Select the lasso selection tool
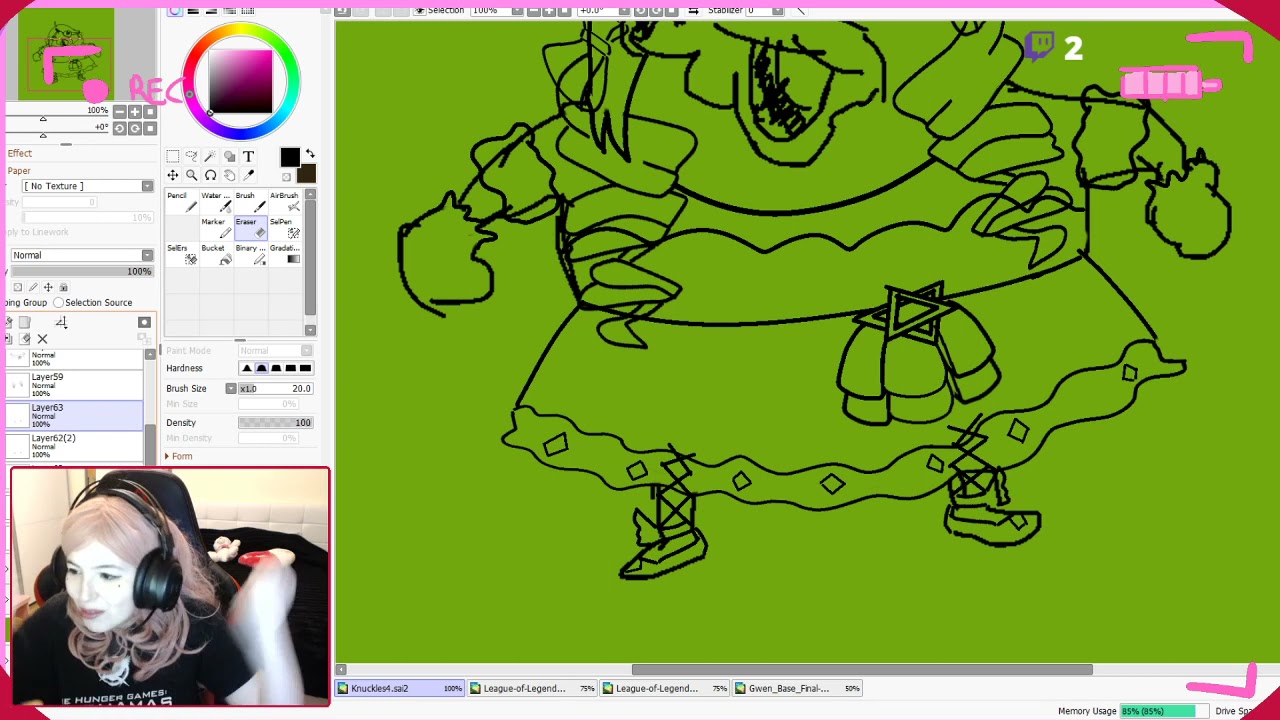 tap(191, 156)
